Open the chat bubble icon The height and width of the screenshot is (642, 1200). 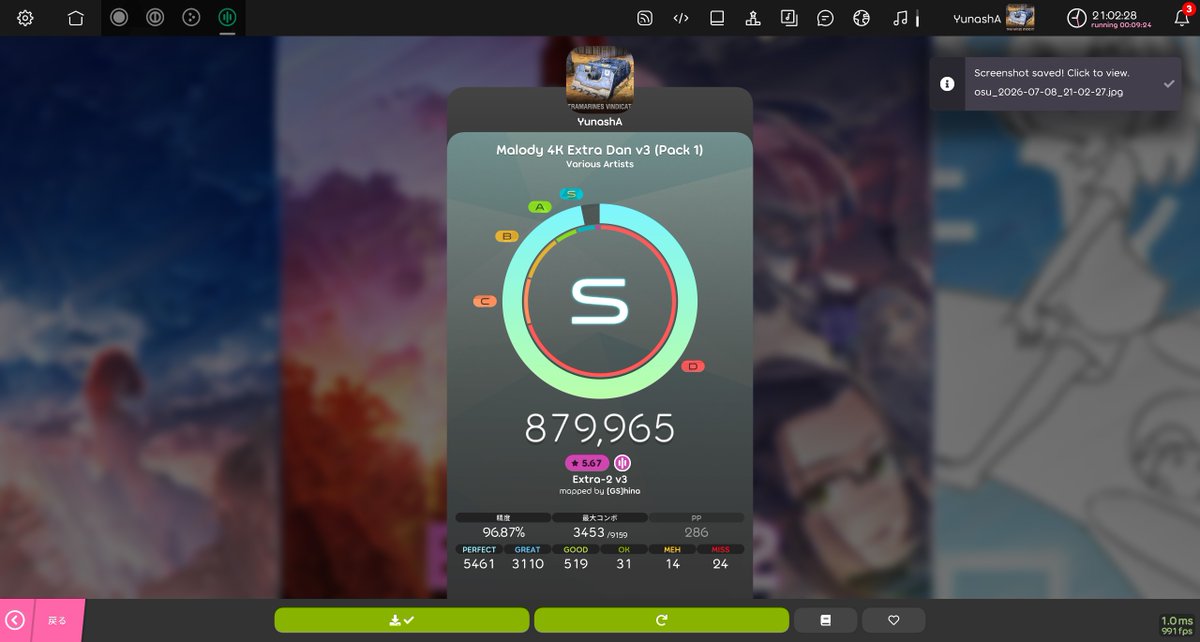coord(825,18)
